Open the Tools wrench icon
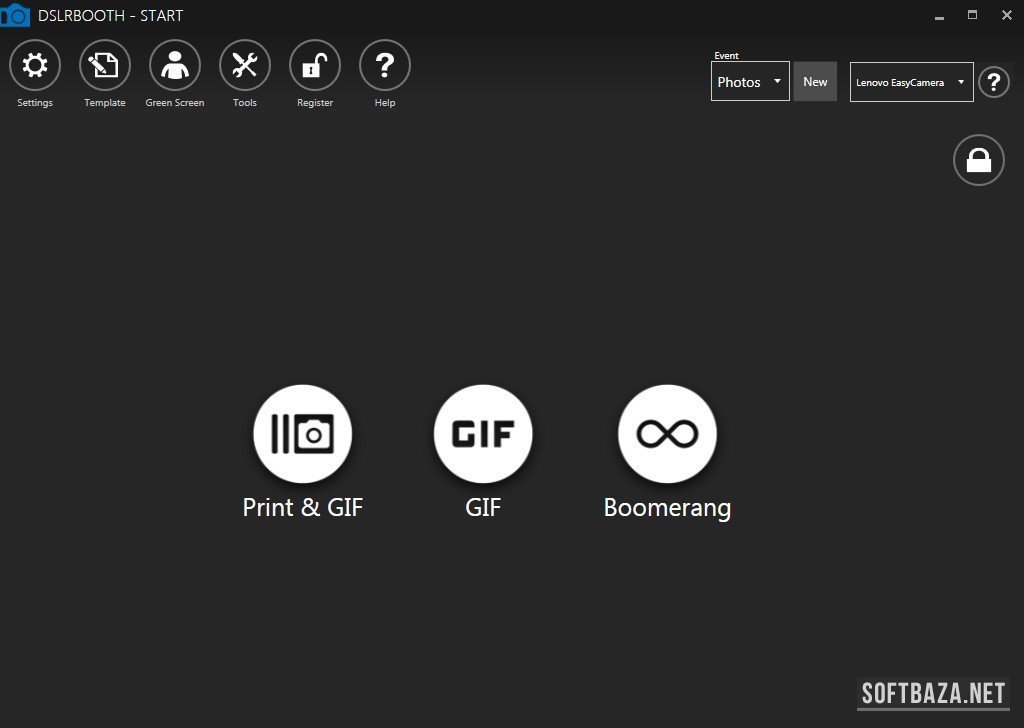Screen dimensions: 1024x728 [x=245, y=66]
